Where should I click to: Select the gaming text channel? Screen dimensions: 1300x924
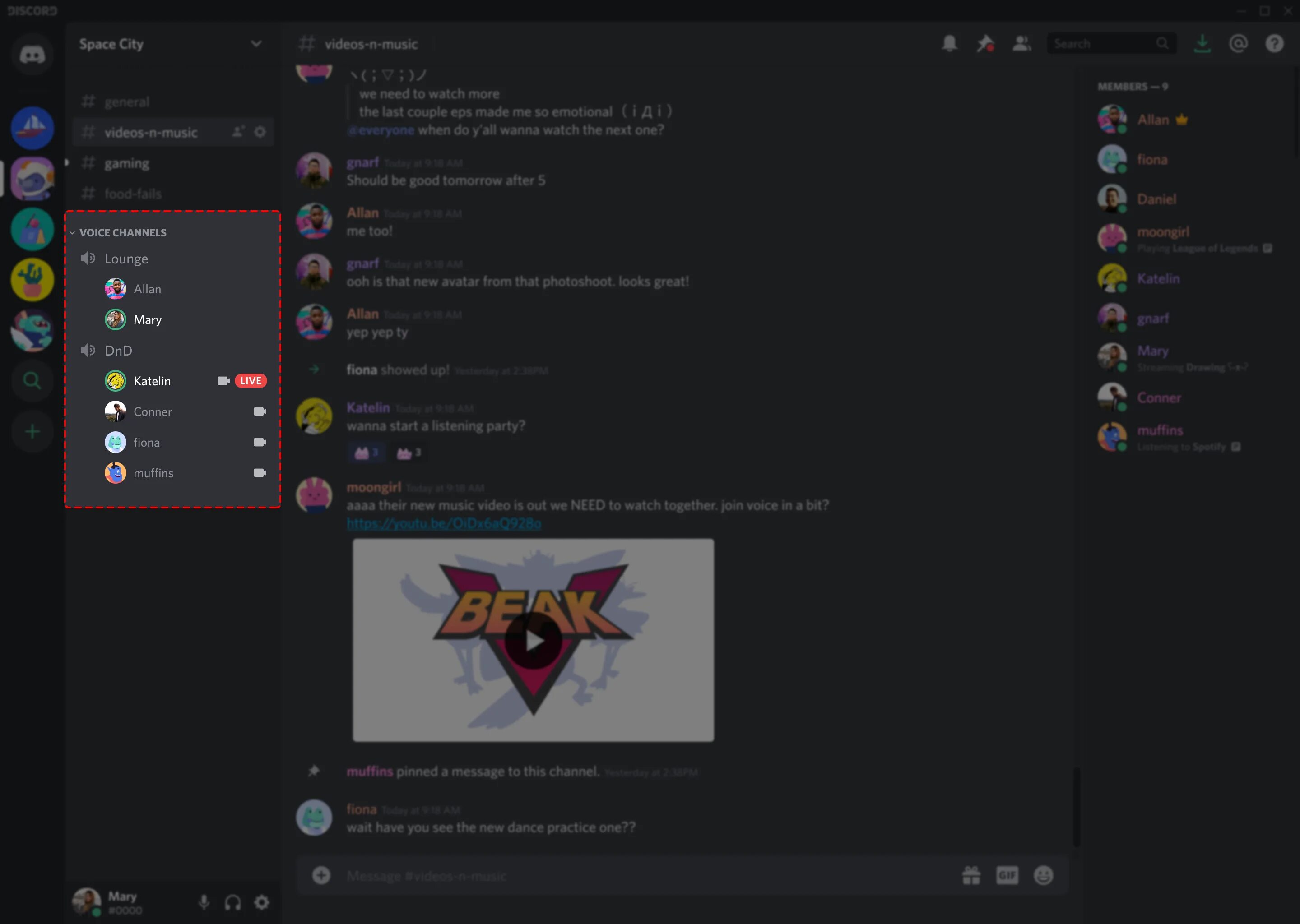click(127, 162)
